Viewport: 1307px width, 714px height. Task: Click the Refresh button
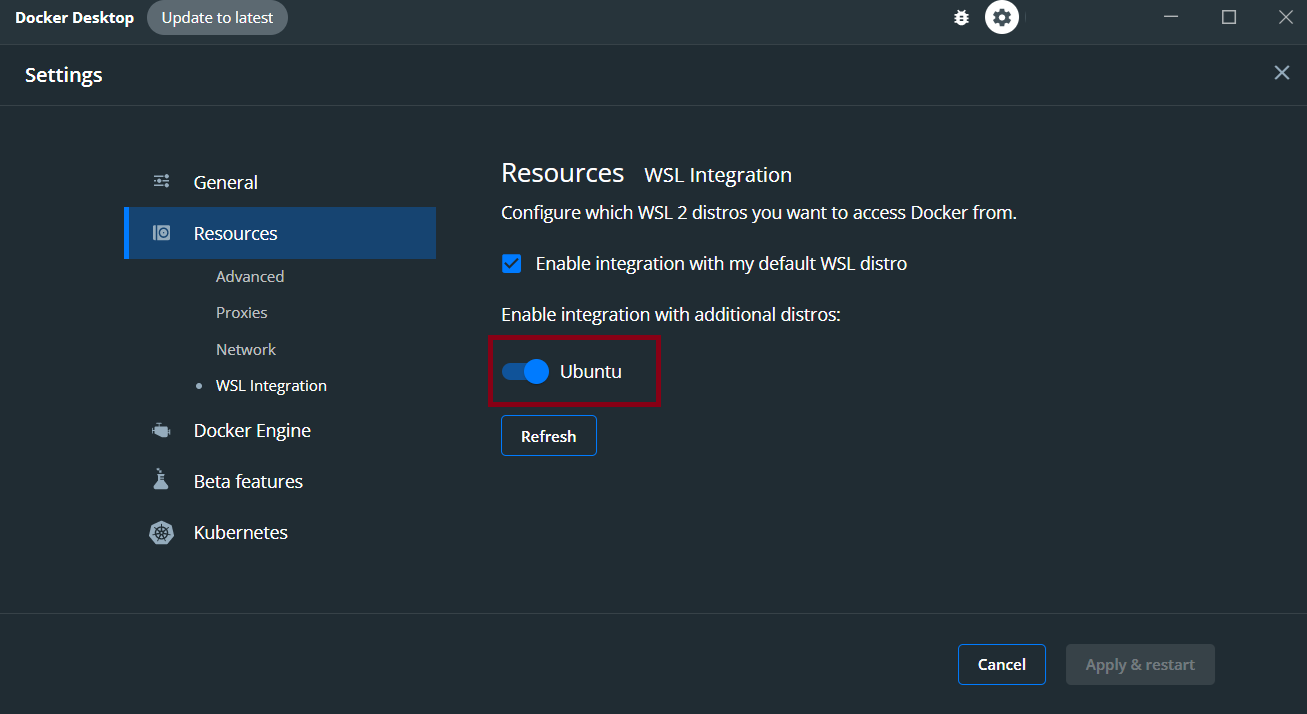tap(549, 436)
